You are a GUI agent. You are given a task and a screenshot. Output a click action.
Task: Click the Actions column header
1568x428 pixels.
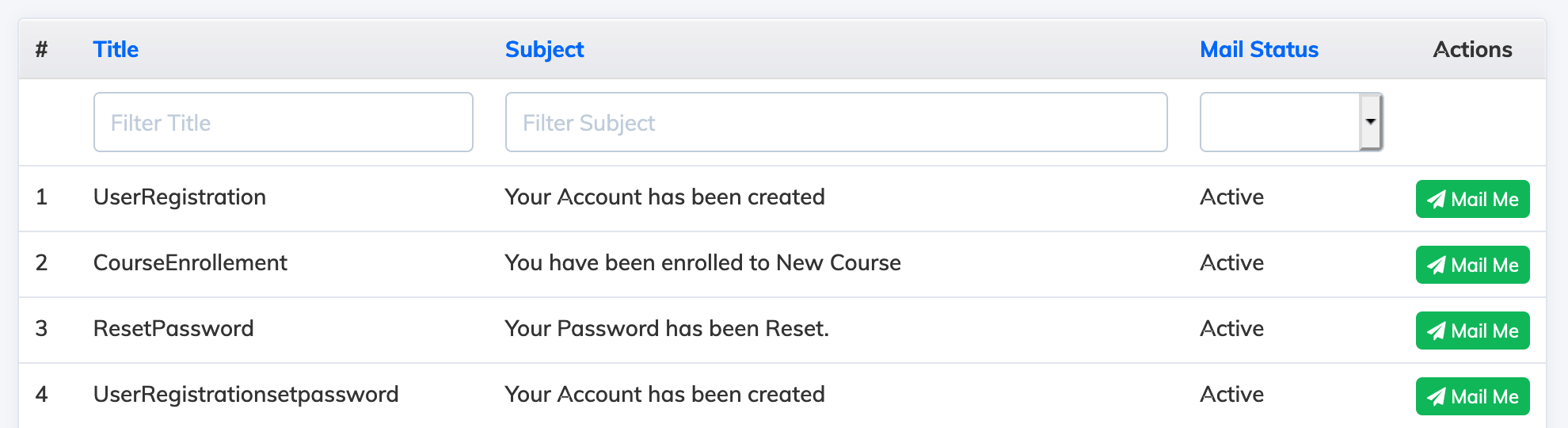1473,49
